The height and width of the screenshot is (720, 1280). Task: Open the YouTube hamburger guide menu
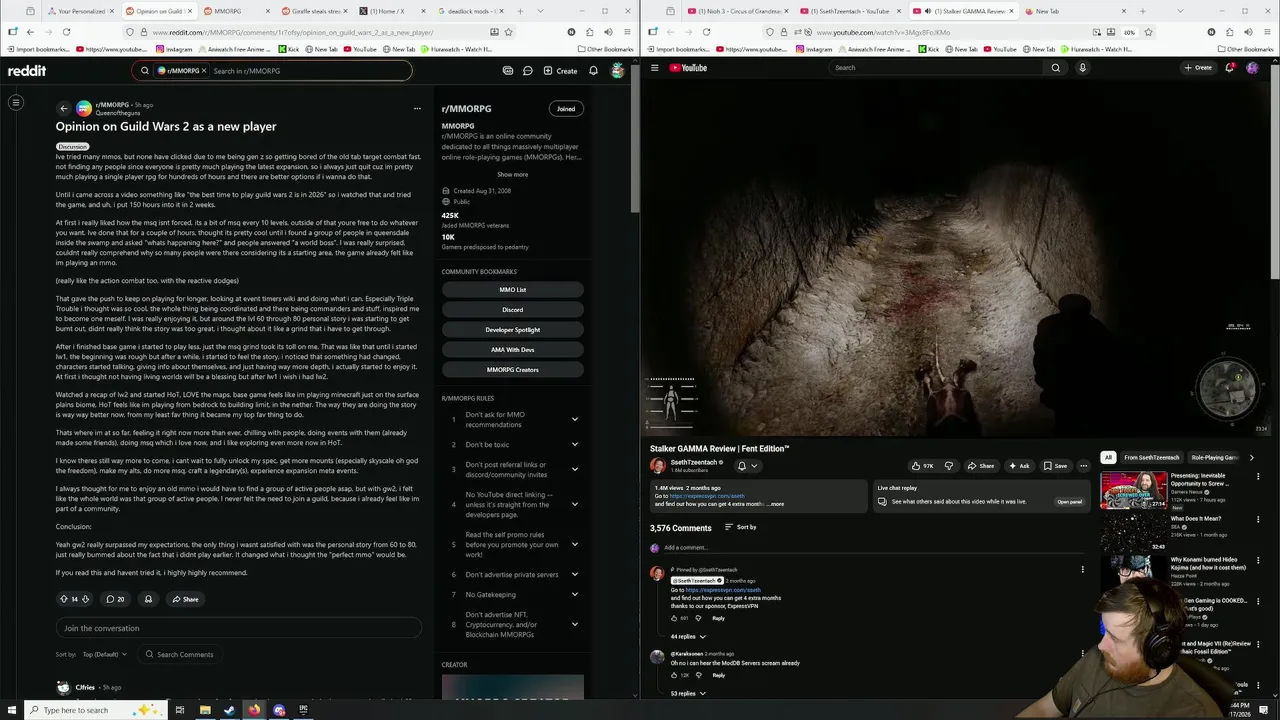click(655, 68)
